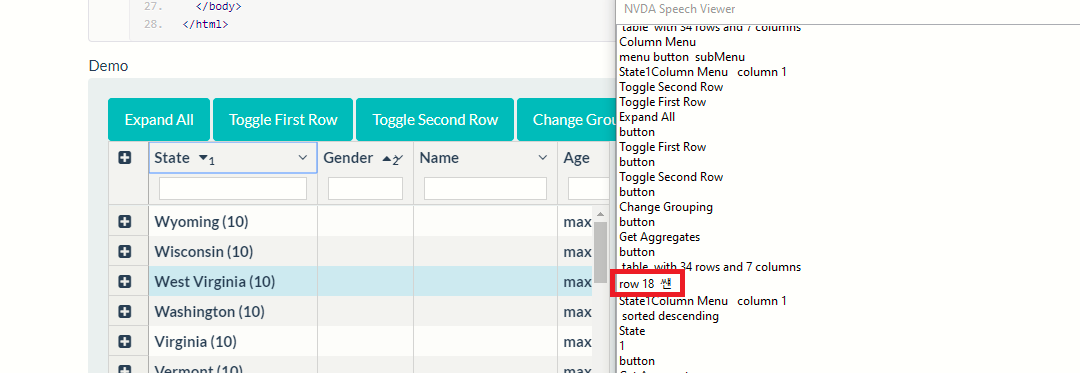1080x376 pixels.
Task: Focus the State column filter field
Action: tap(233, 189)
